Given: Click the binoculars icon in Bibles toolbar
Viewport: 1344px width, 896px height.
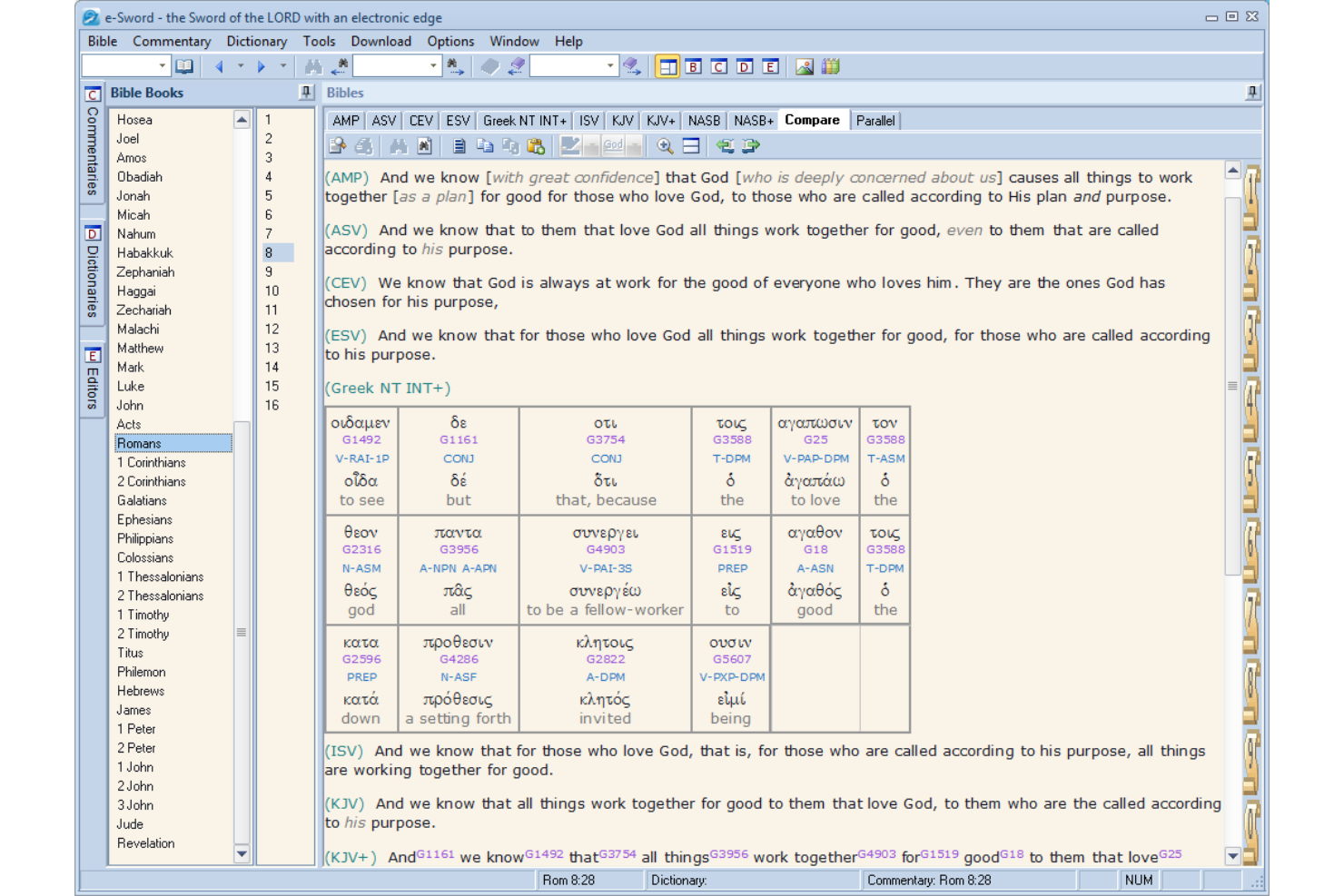Looking at the screenshot, I should [398, 145].
